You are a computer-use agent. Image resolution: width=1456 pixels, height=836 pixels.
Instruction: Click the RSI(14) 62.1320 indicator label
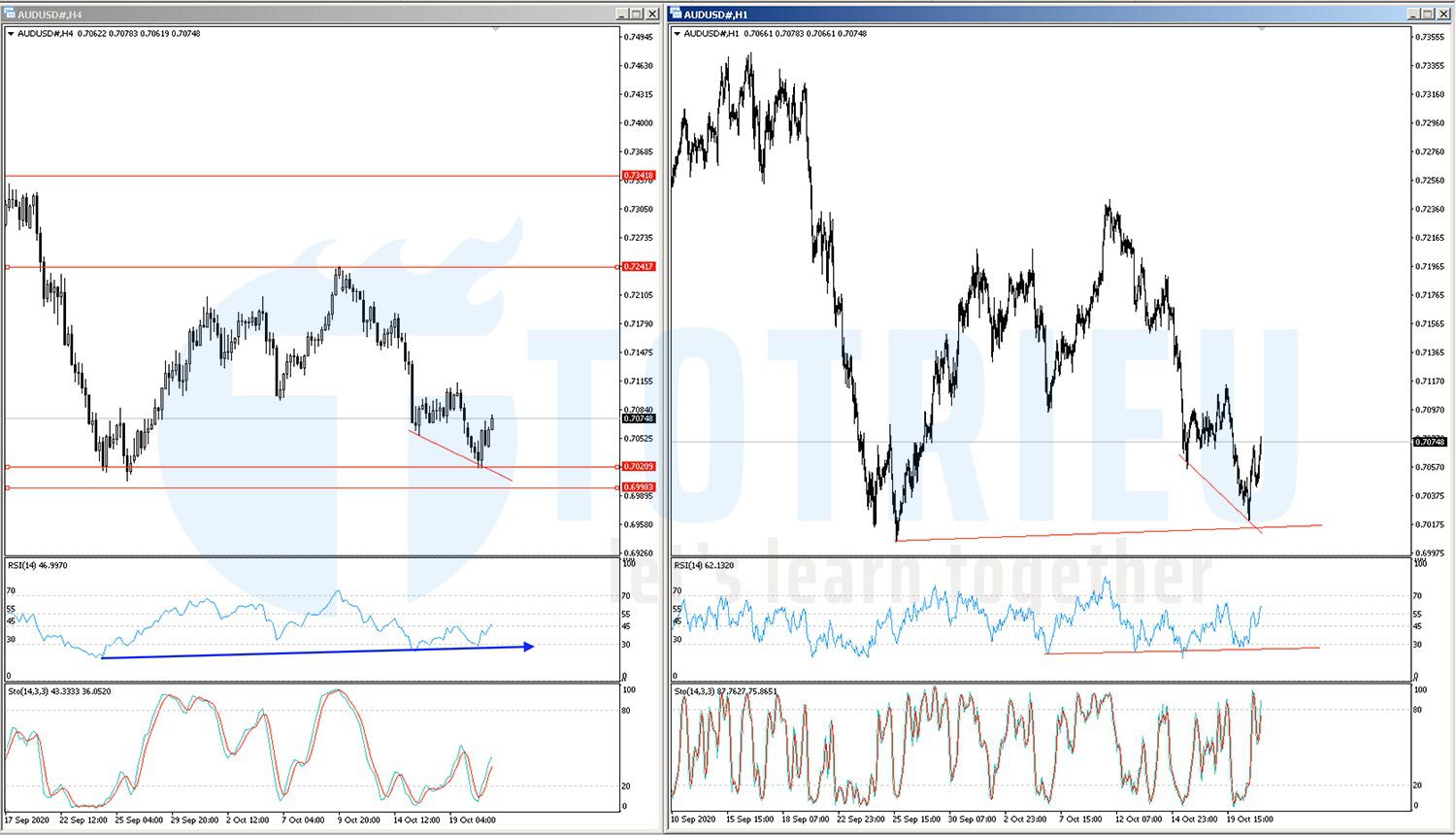[x=704, y=565]
